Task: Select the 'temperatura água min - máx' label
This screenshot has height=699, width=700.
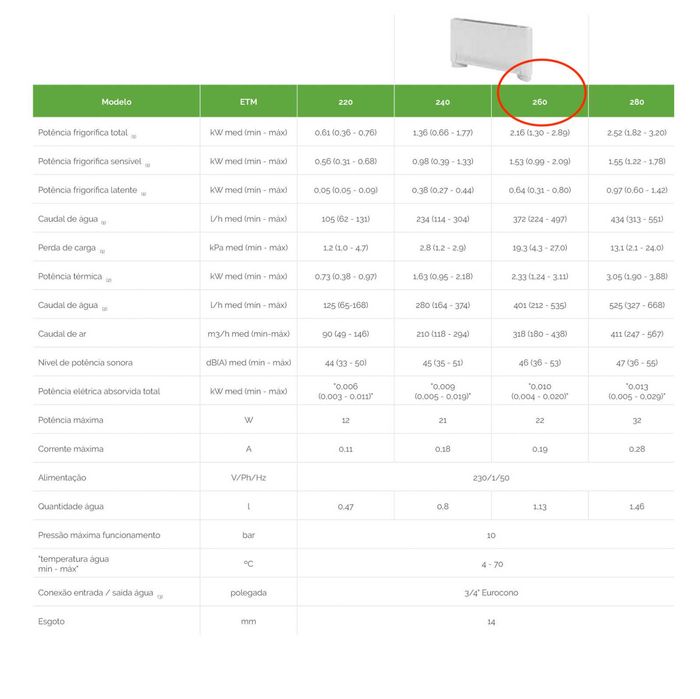Action: 73,564
